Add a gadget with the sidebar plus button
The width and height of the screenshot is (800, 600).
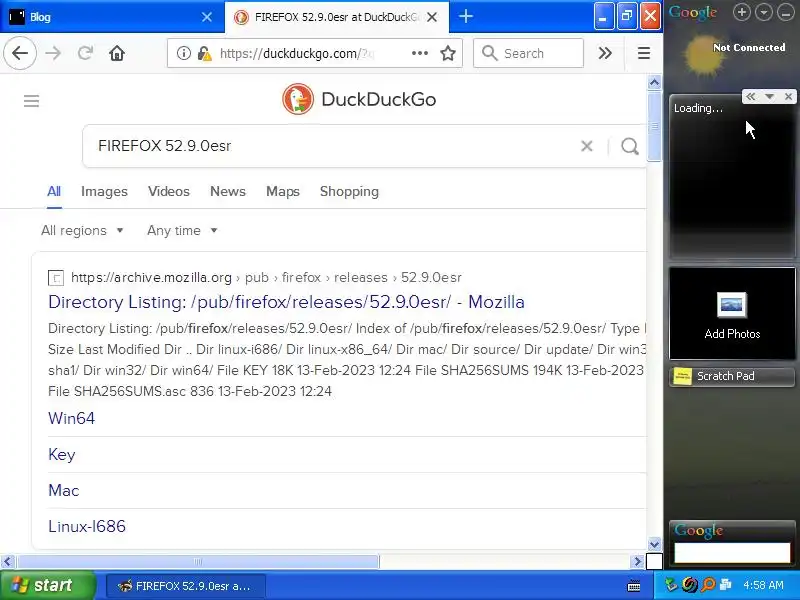pyautogui.click(x=741, y=12)
